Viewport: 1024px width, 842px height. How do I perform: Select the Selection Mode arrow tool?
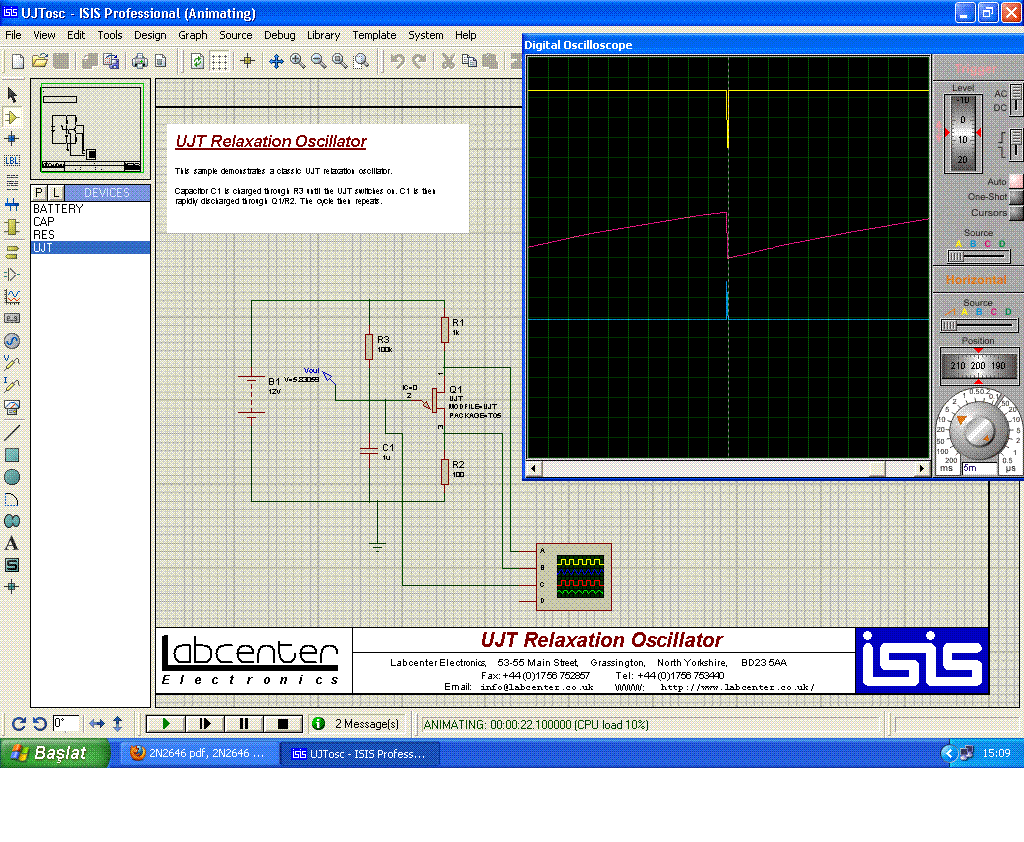click(x=12, y=95)
